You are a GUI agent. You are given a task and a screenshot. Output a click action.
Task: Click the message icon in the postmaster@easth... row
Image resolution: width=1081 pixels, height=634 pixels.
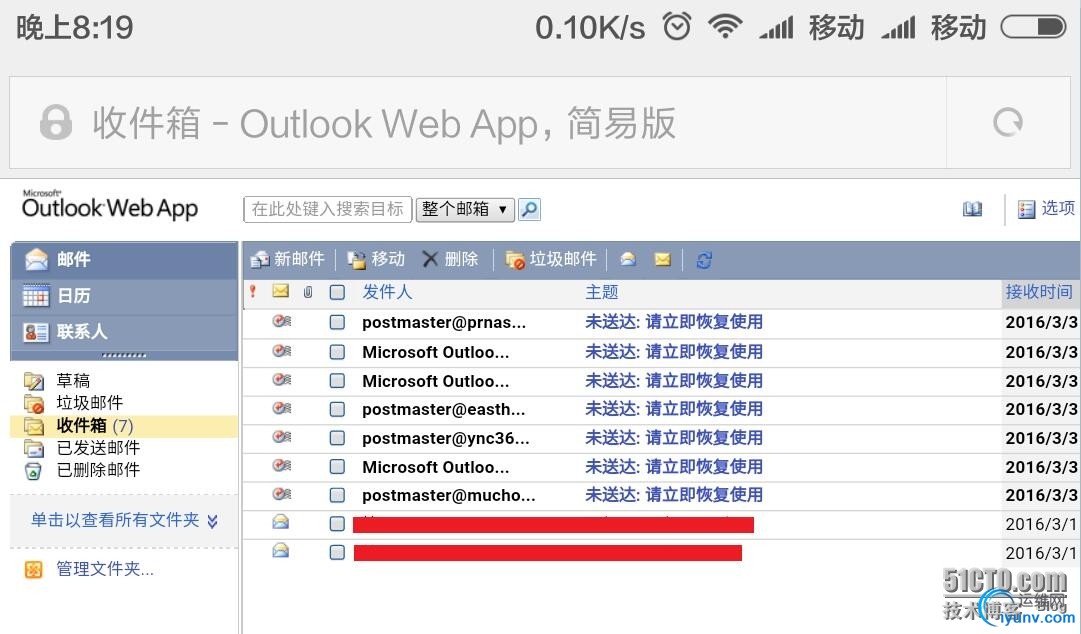281,408
